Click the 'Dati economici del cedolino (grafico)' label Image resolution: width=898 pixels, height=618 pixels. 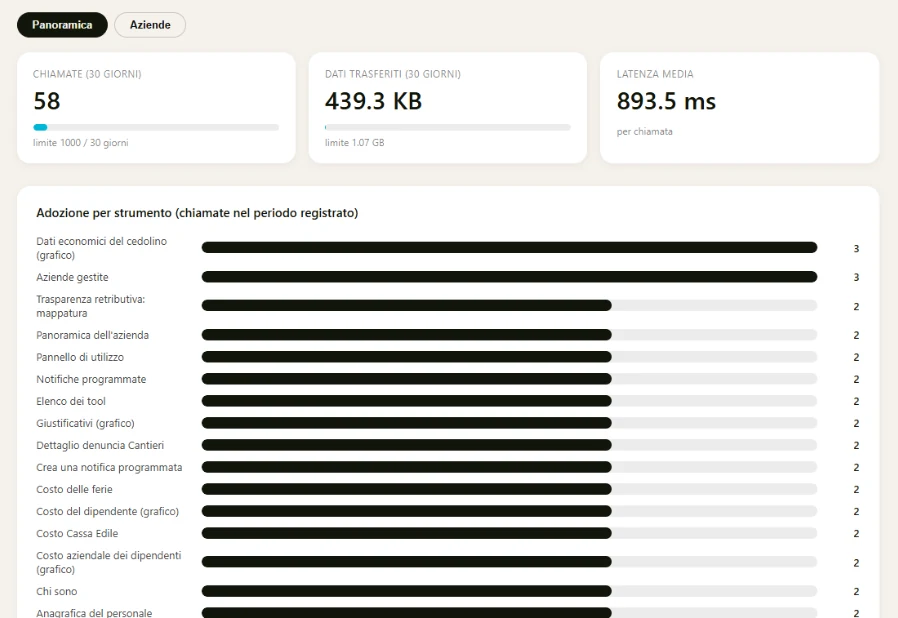pos(101,248)
